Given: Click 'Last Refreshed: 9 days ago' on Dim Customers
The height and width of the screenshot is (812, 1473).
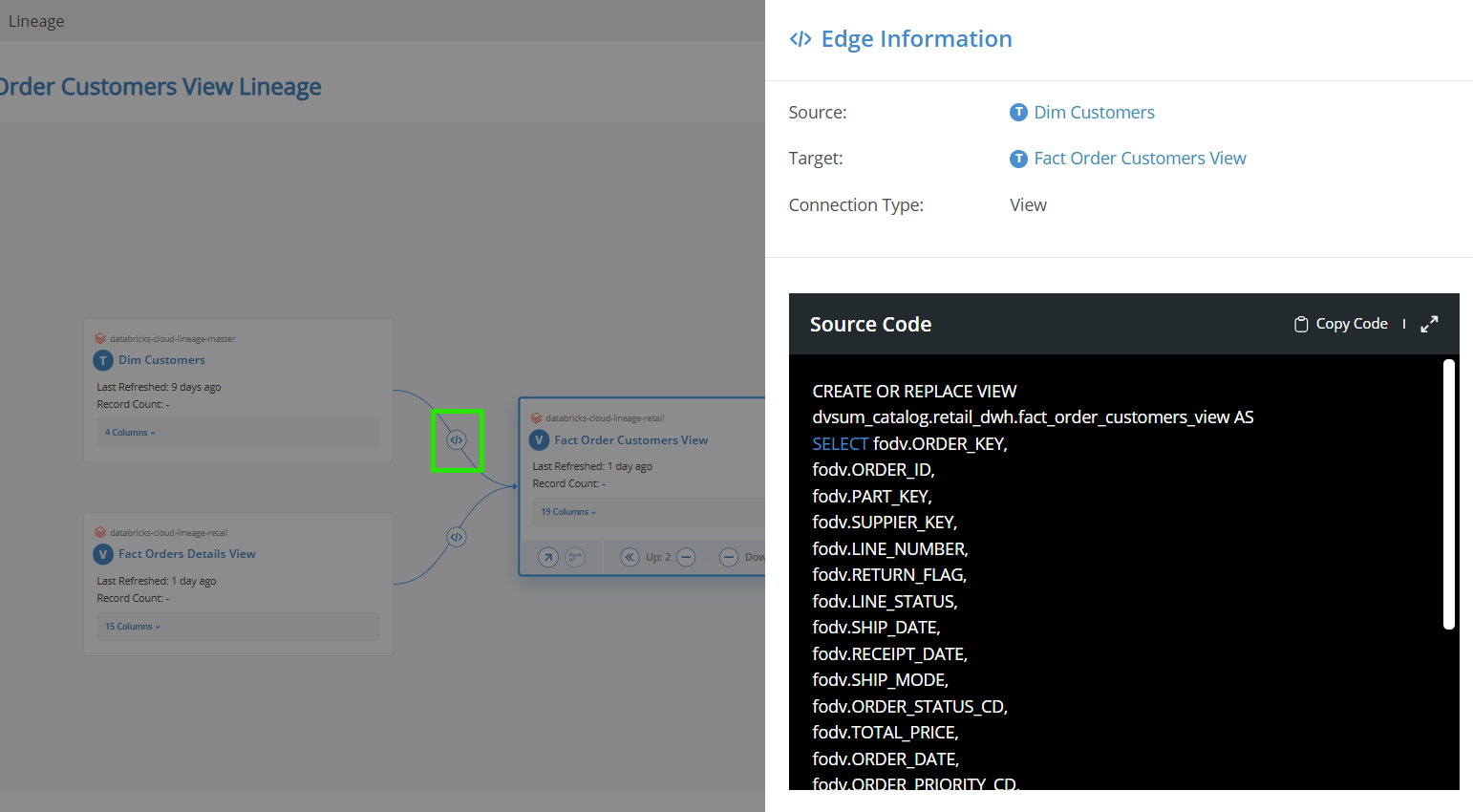Looking at the screenshot, I should [x=159, y=387].
